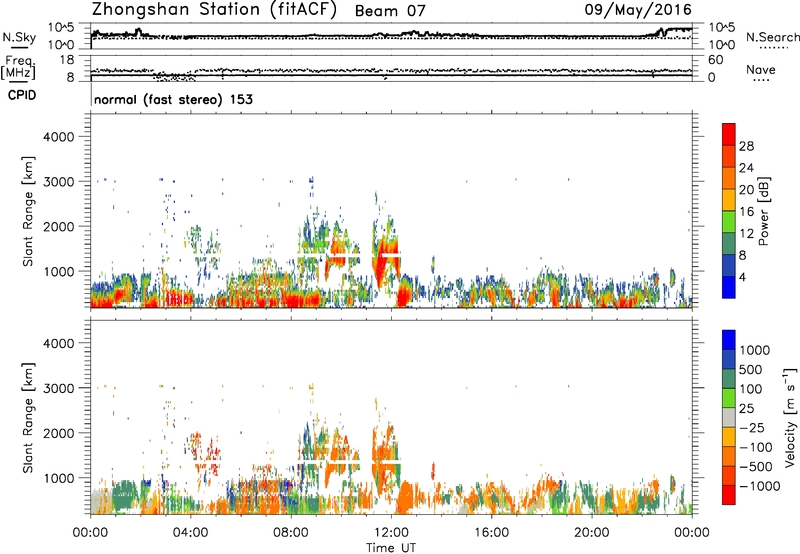Image resolution: width=800 pixels, height=554 pixels.
Task: Click the leftmost 00:00 time tick label
Action: [90, 533]
